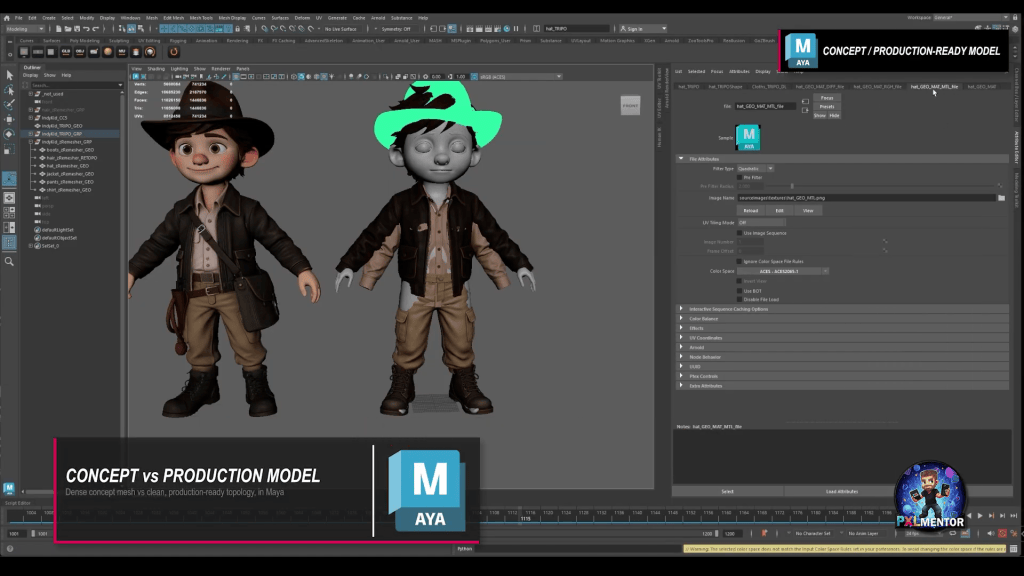This screenshot has width=1024, height=576.
Task: Open the Deform menu
Action: (x=302, y=18)
